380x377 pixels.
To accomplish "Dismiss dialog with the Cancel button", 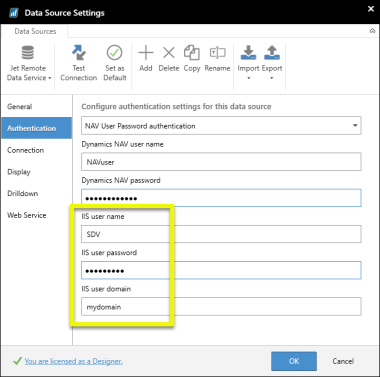I will coord(343,361).
